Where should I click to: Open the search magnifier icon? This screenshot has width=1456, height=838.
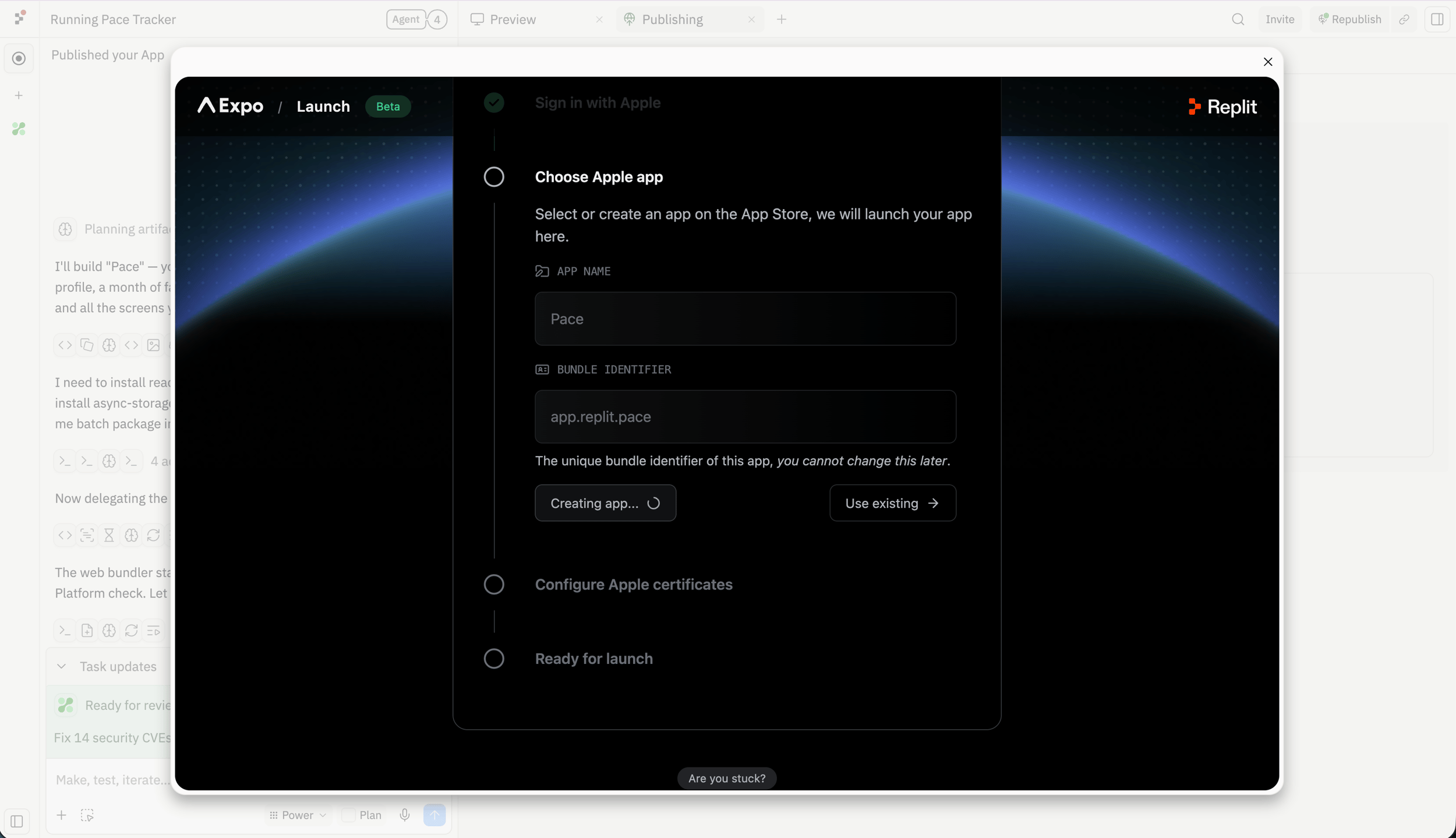[1238, 19]
